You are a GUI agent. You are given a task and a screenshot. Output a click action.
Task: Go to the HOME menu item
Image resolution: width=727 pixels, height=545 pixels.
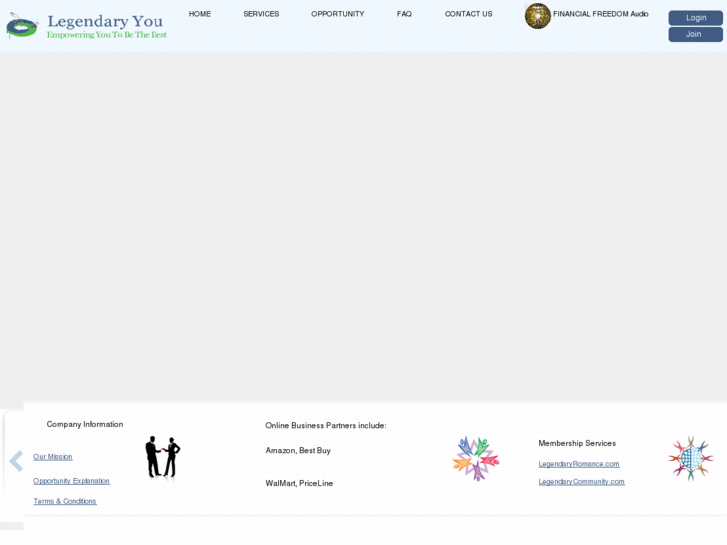click(200, 14)
